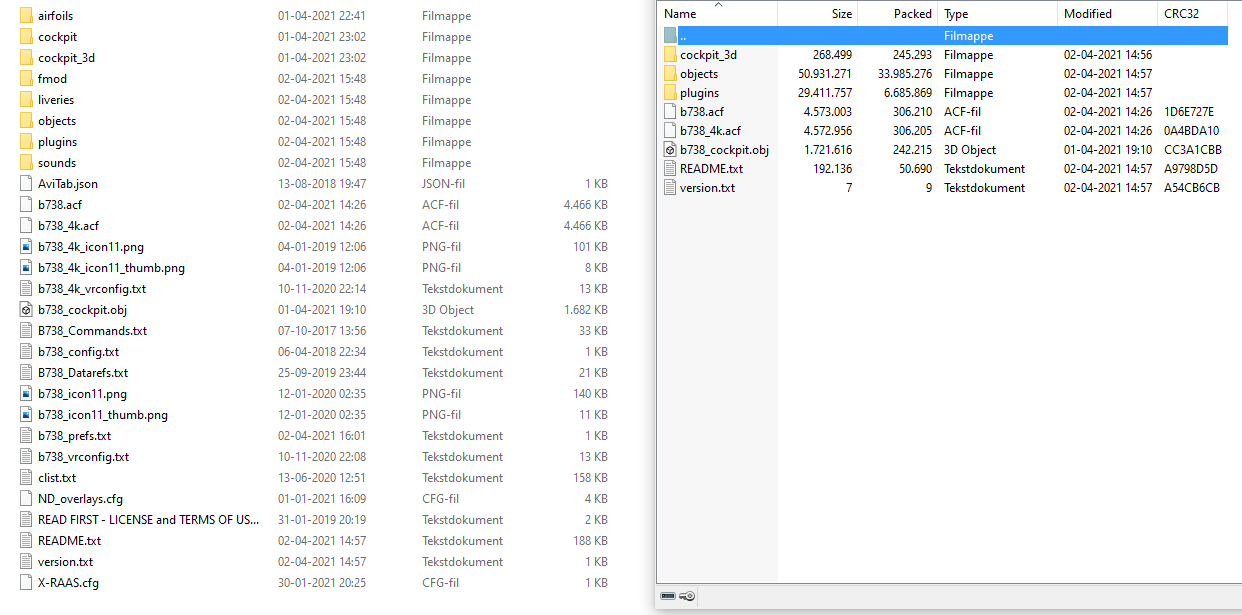Click the 50.931.271 size value of objects

click(x=825, y=74)
